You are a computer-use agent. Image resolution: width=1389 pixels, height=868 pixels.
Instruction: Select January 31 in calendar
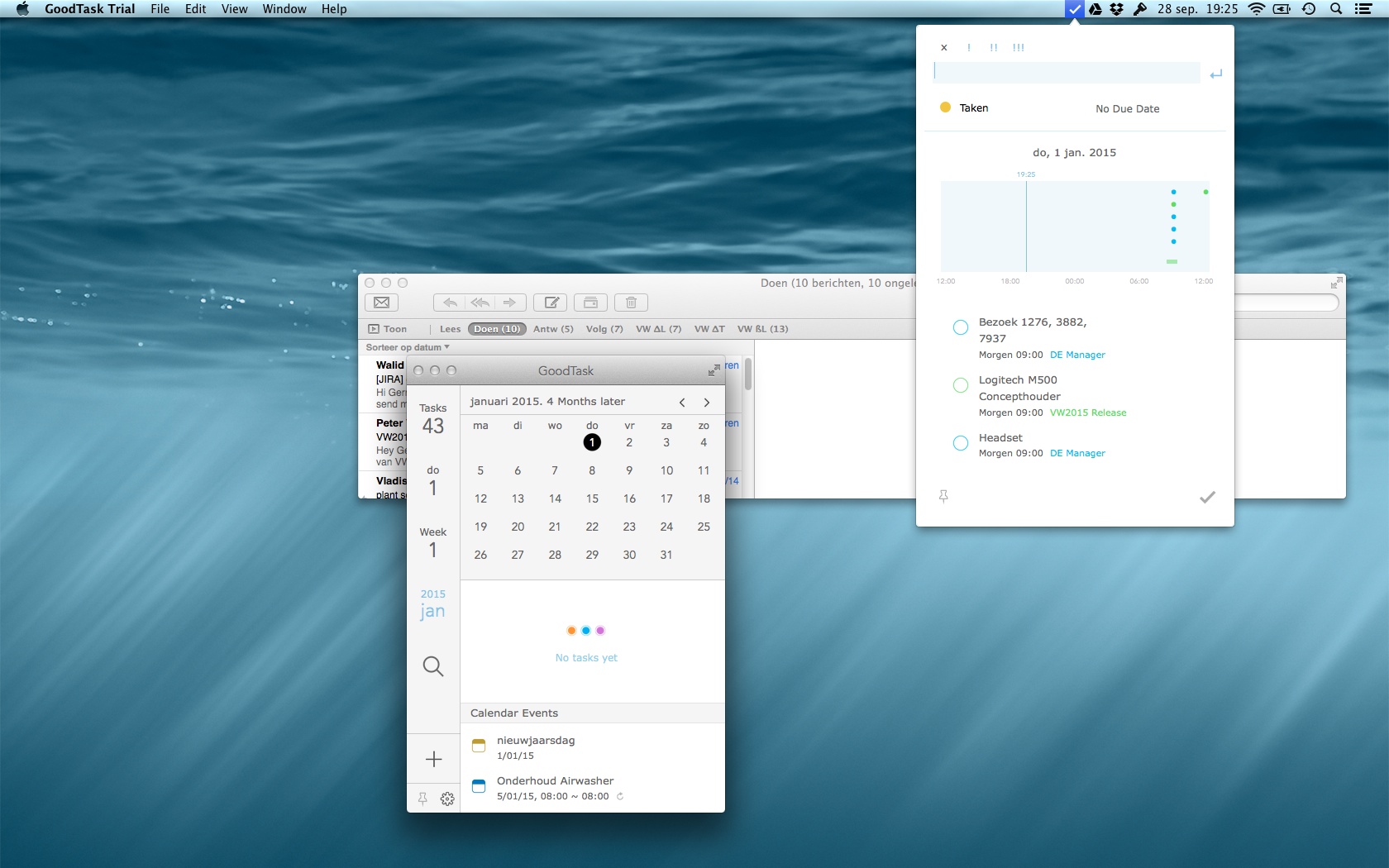click(x=666, y=555)
